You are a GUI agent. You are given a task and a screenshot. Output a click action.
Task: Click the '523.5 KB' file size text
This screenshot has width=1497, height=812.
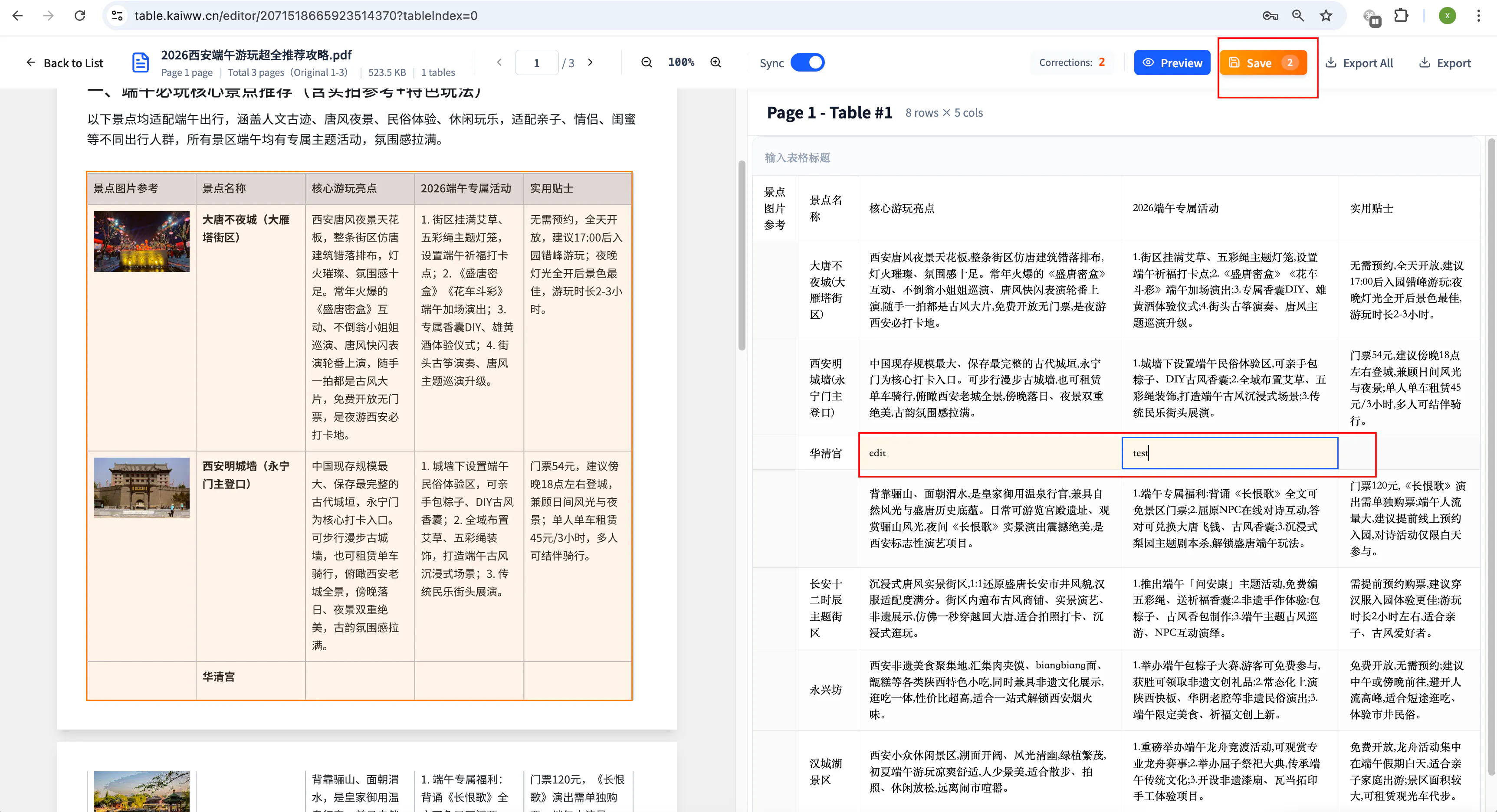(x=387, y=72)
